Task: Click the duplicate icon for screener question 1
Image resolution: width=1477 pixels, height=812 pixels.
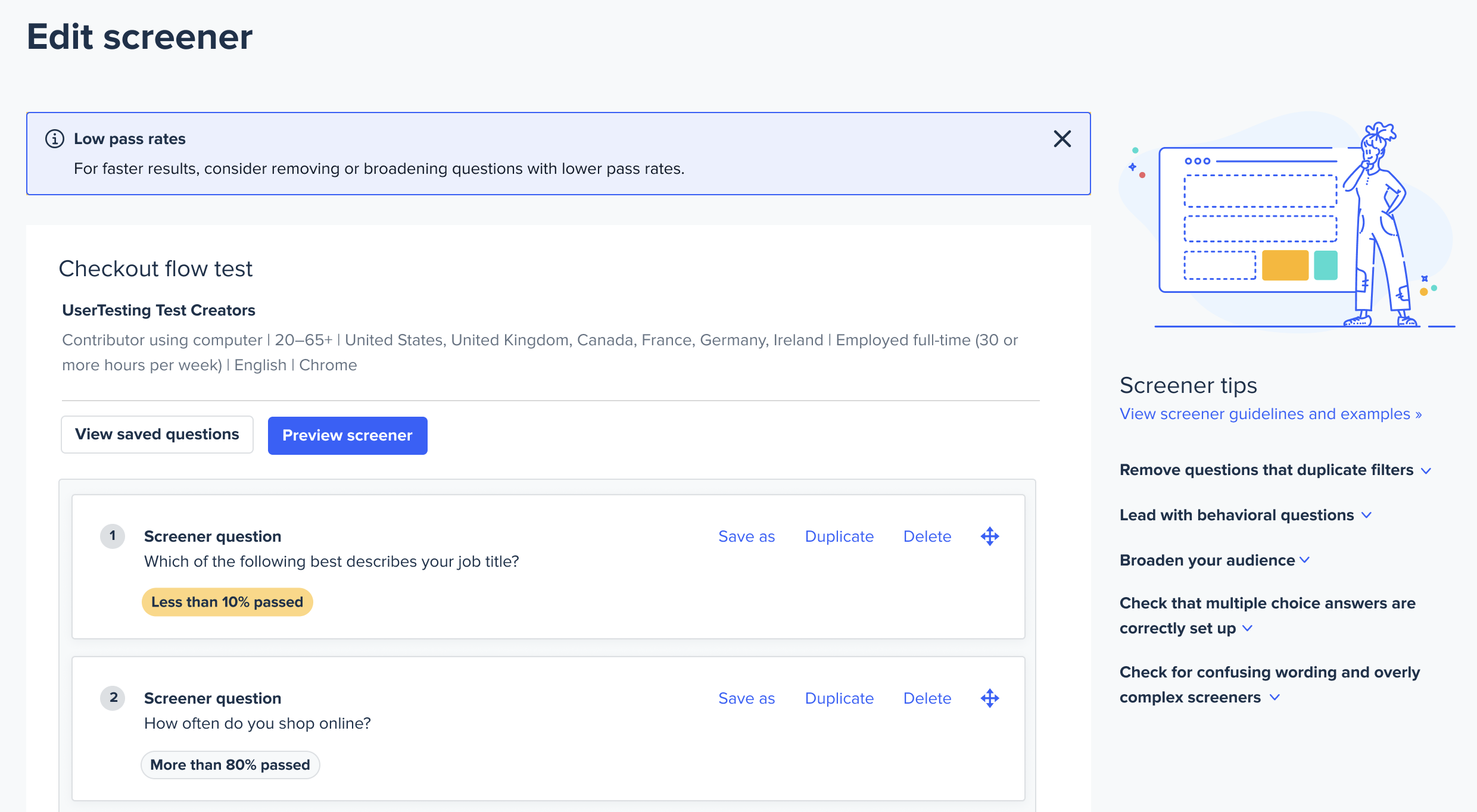Action: tap(839, 535)
